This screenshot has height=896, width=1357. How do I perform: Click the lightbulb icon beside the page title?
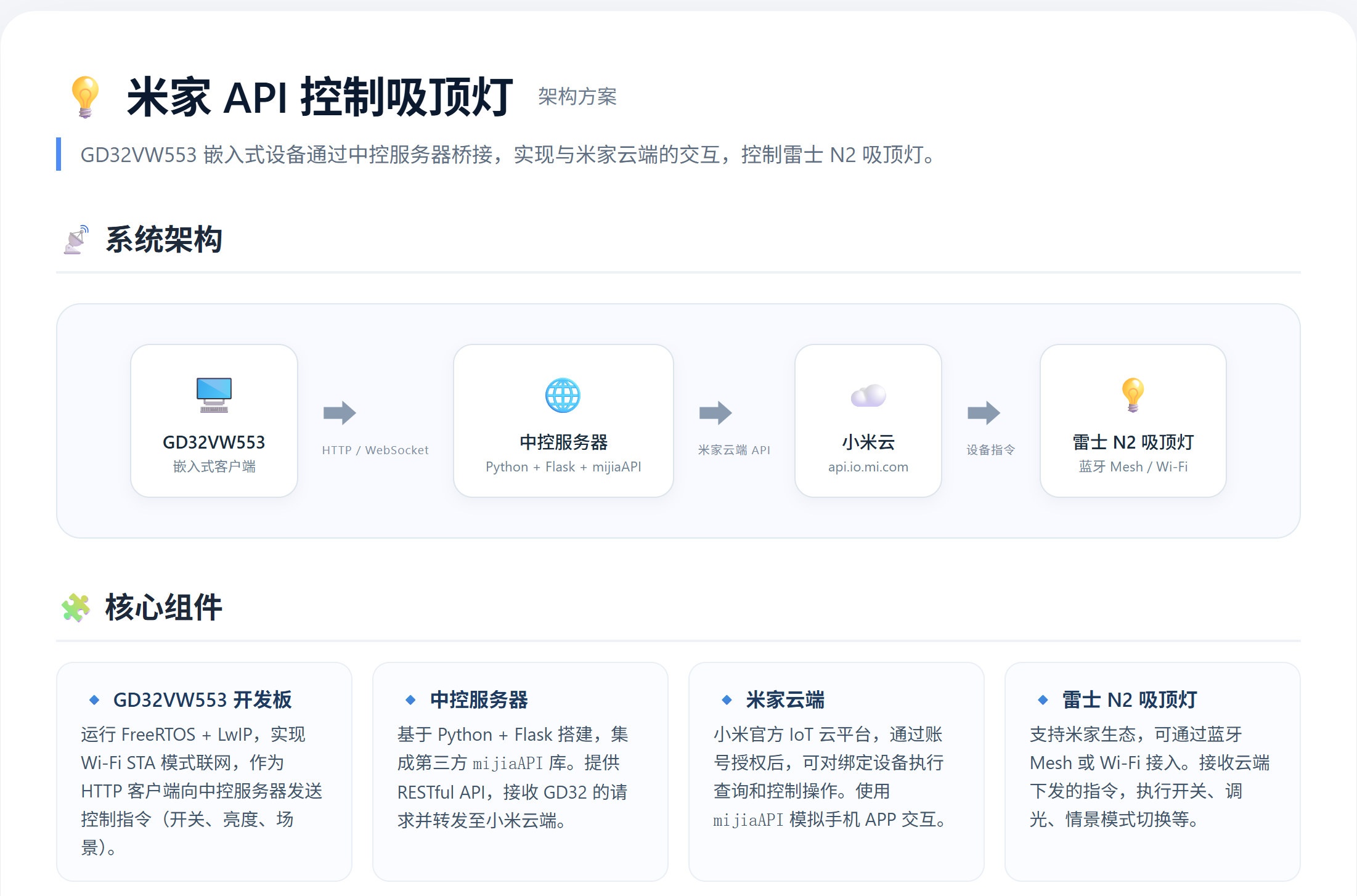(x=85, y=97)
